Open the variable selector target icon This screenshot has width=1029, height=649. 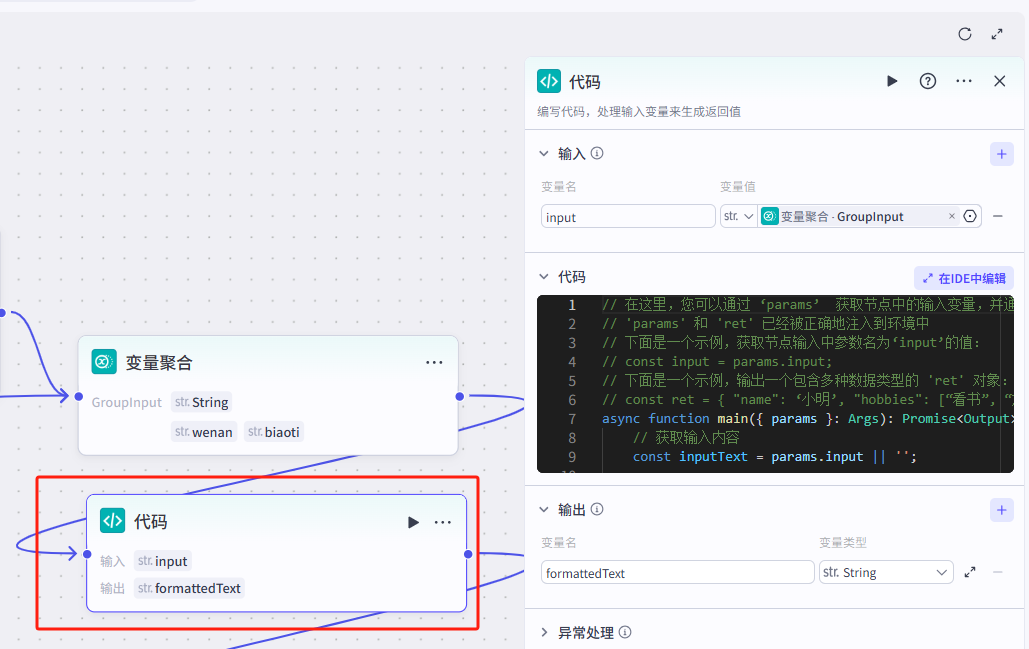pos(970,216)
